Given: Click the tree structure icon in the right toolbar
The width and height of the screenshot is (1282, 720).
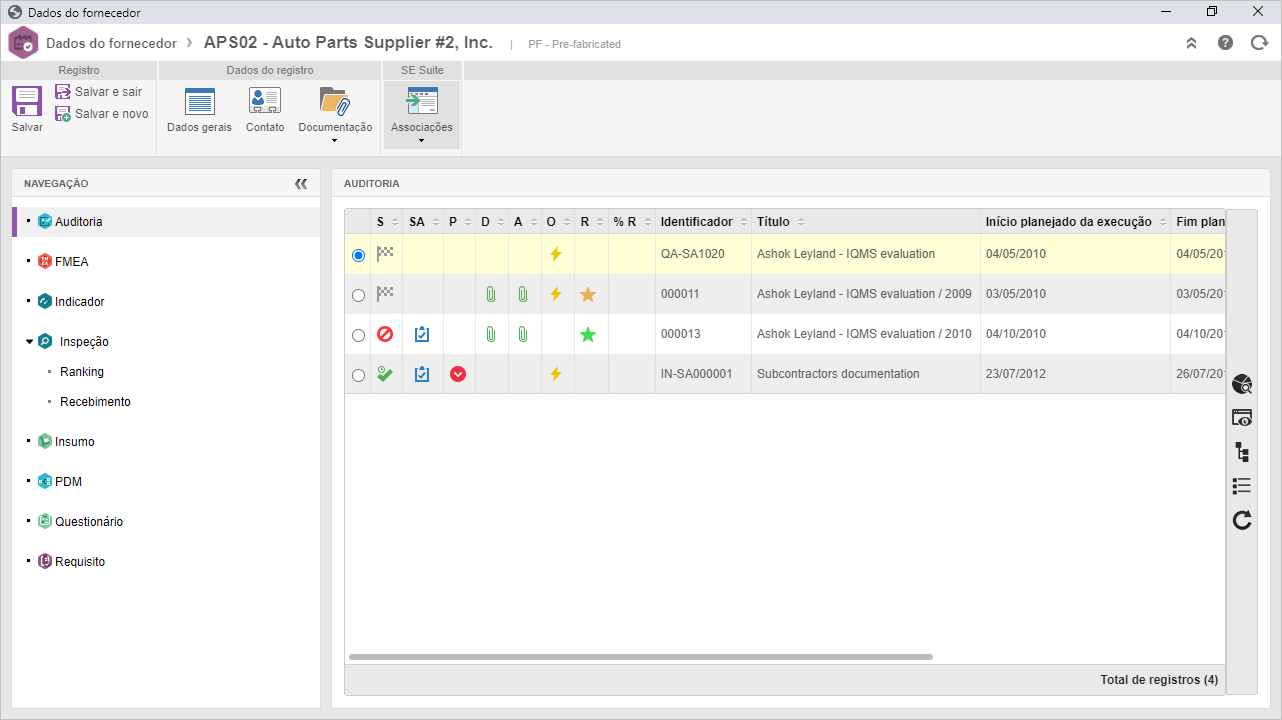Looking at the screenshot, I should pyautogui.click(x=1242, y=452).
